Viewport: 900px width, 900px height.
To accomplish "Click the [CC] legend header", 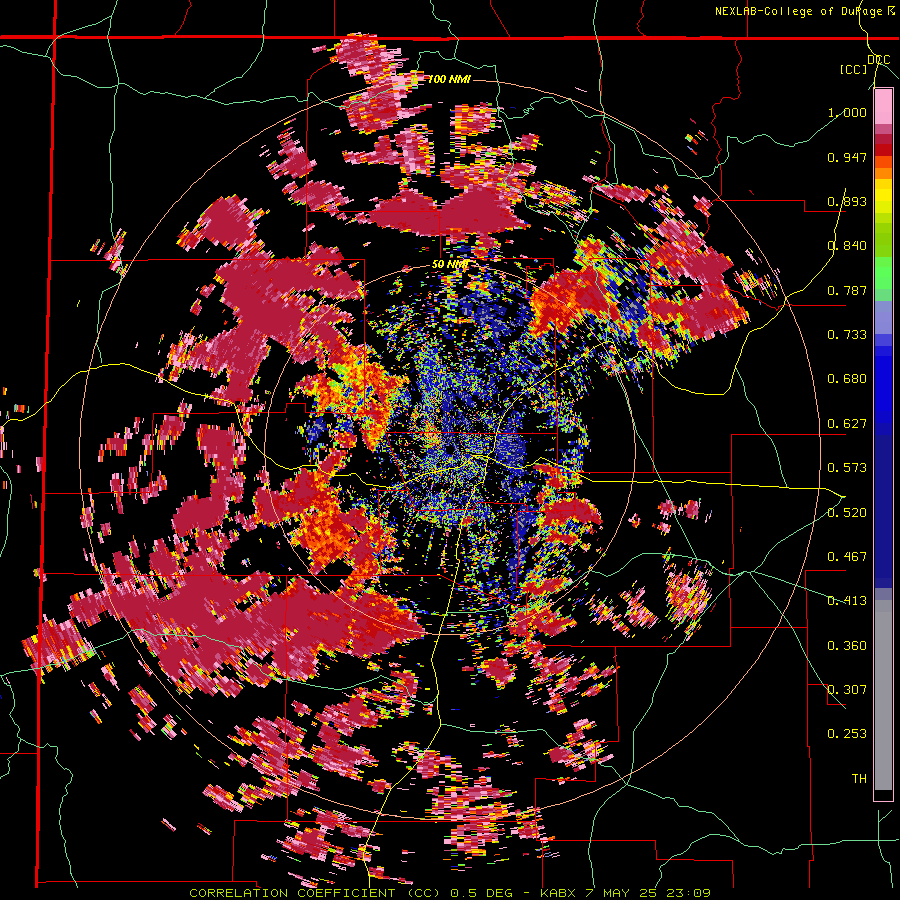I will coord(854,69).
